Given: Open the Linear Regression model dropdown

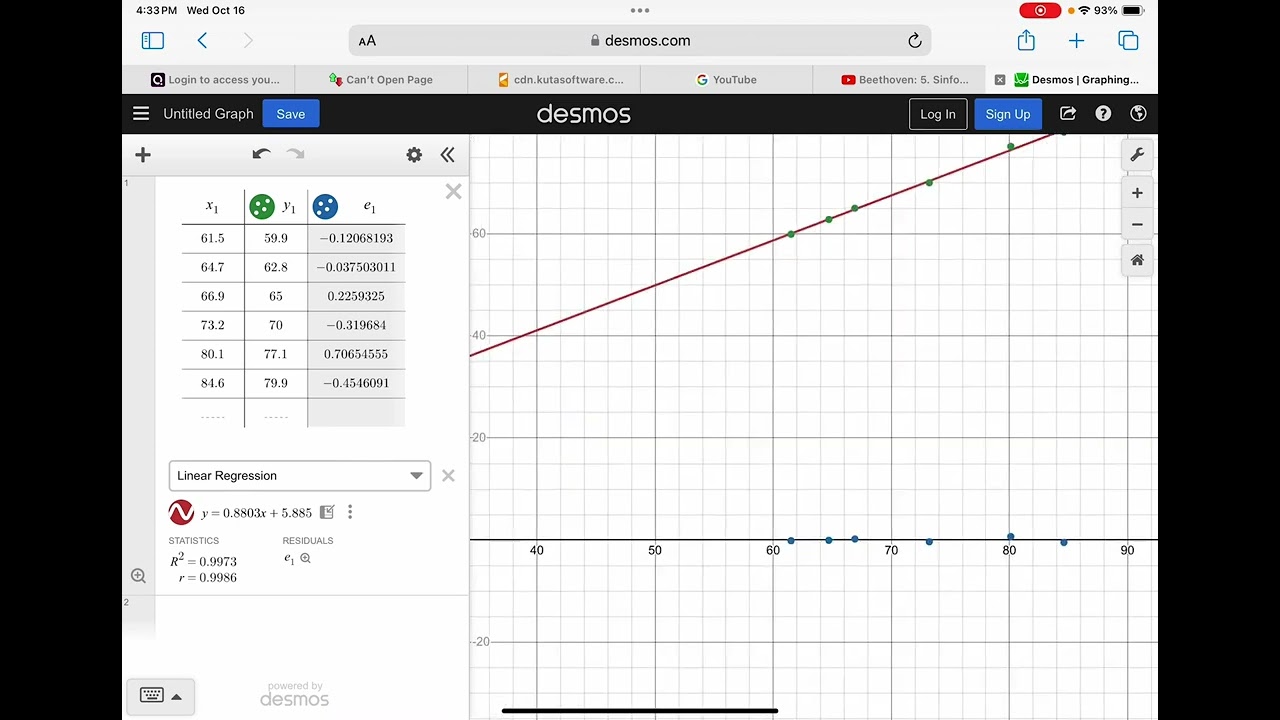Looking at the screenshot, I should (x=300, y=476).
